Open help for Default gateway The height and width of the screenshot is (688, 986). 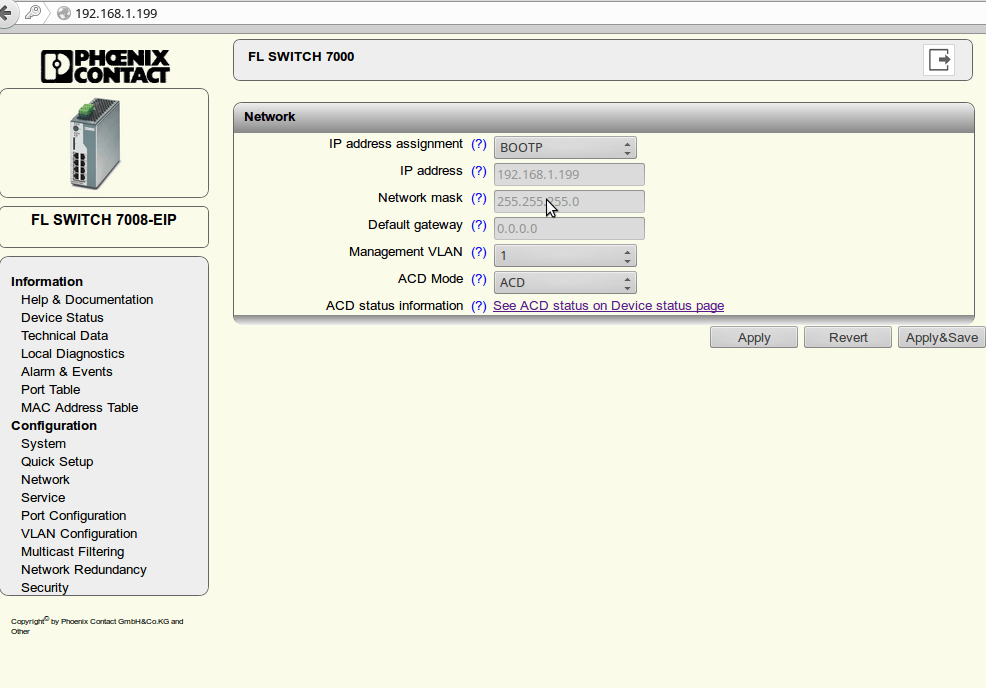click(479, 225)
